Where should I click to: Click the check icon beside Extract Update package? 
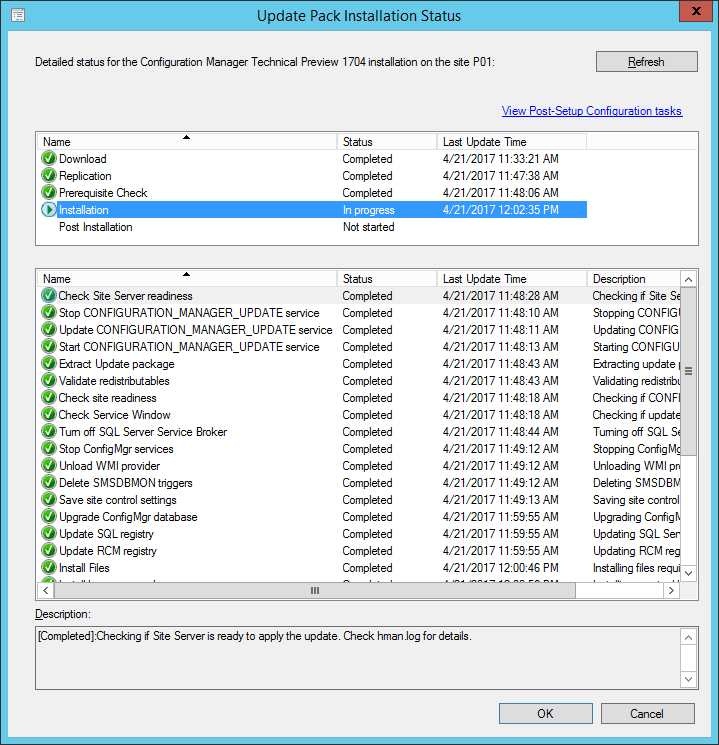48,363
